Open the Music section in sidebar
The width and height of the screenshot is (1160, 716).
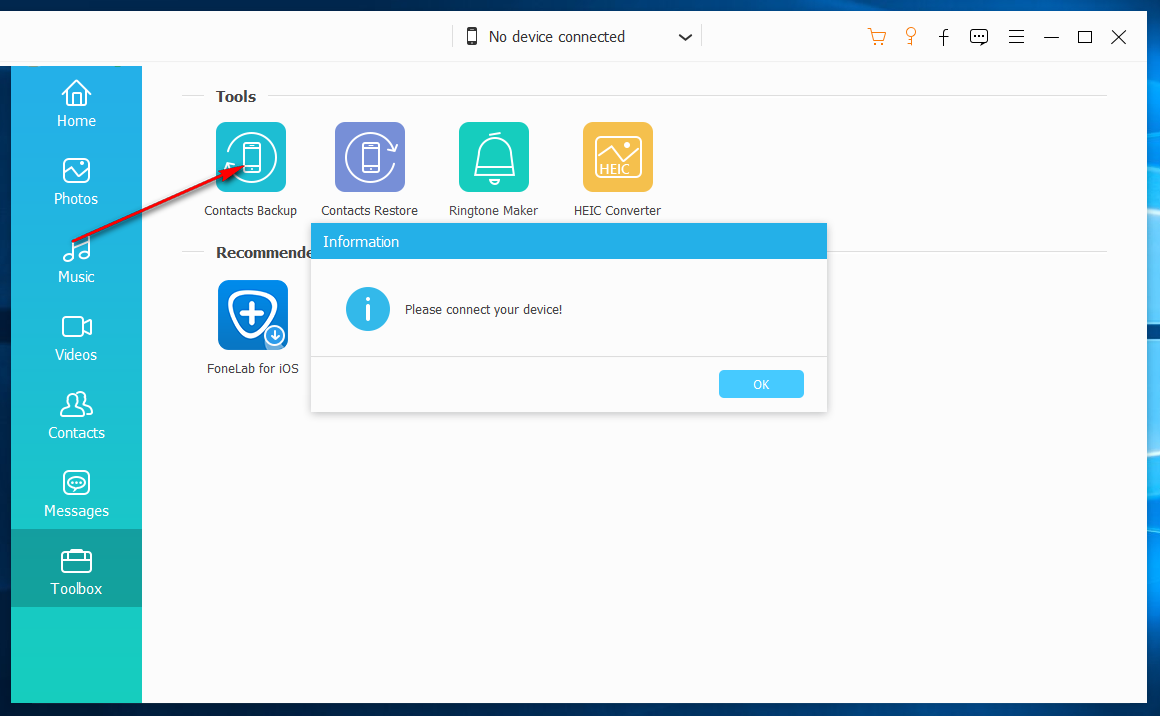click(x=76, y=261)
